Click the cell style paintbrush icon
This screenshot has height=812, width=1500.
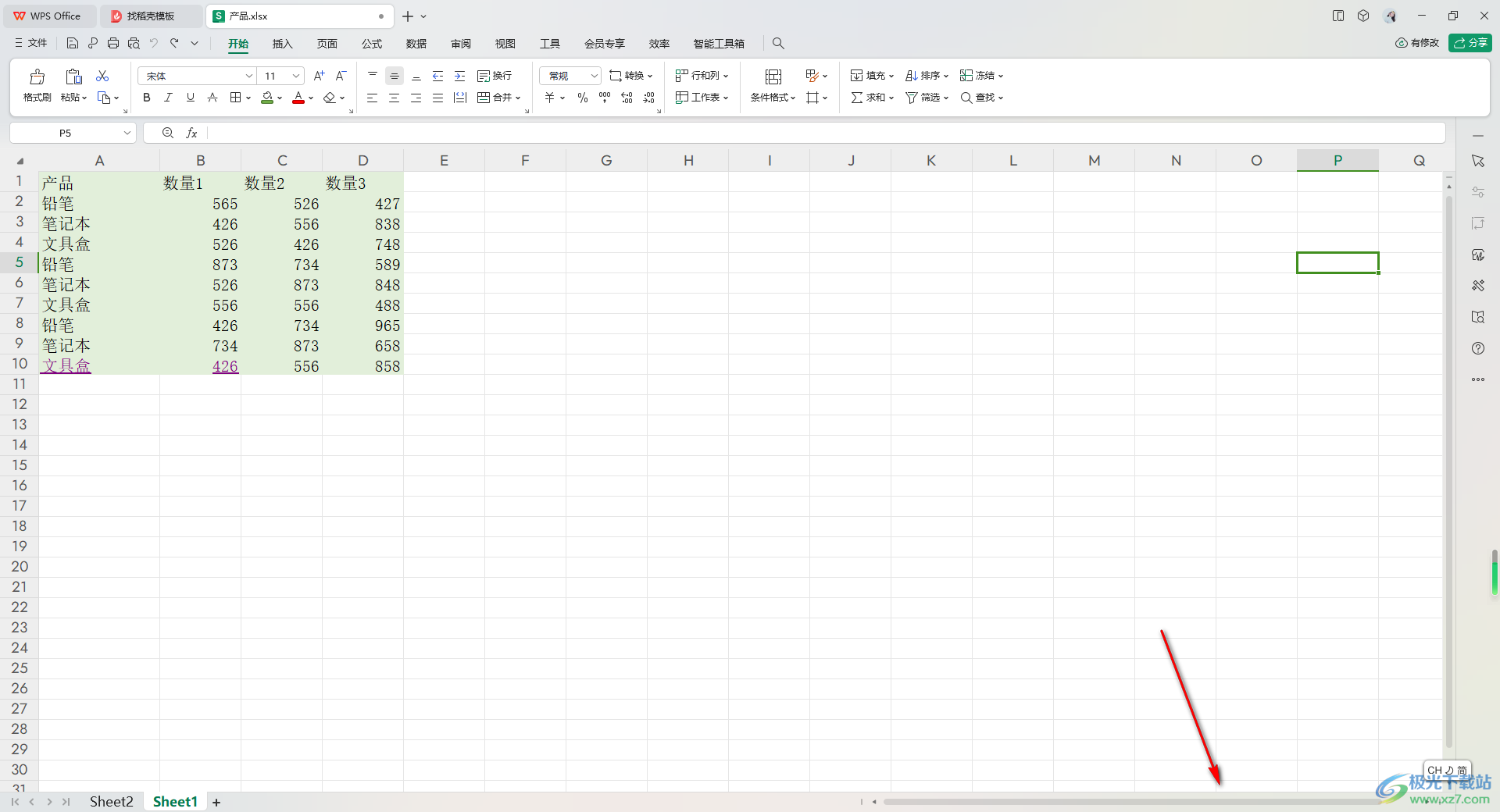812,76
